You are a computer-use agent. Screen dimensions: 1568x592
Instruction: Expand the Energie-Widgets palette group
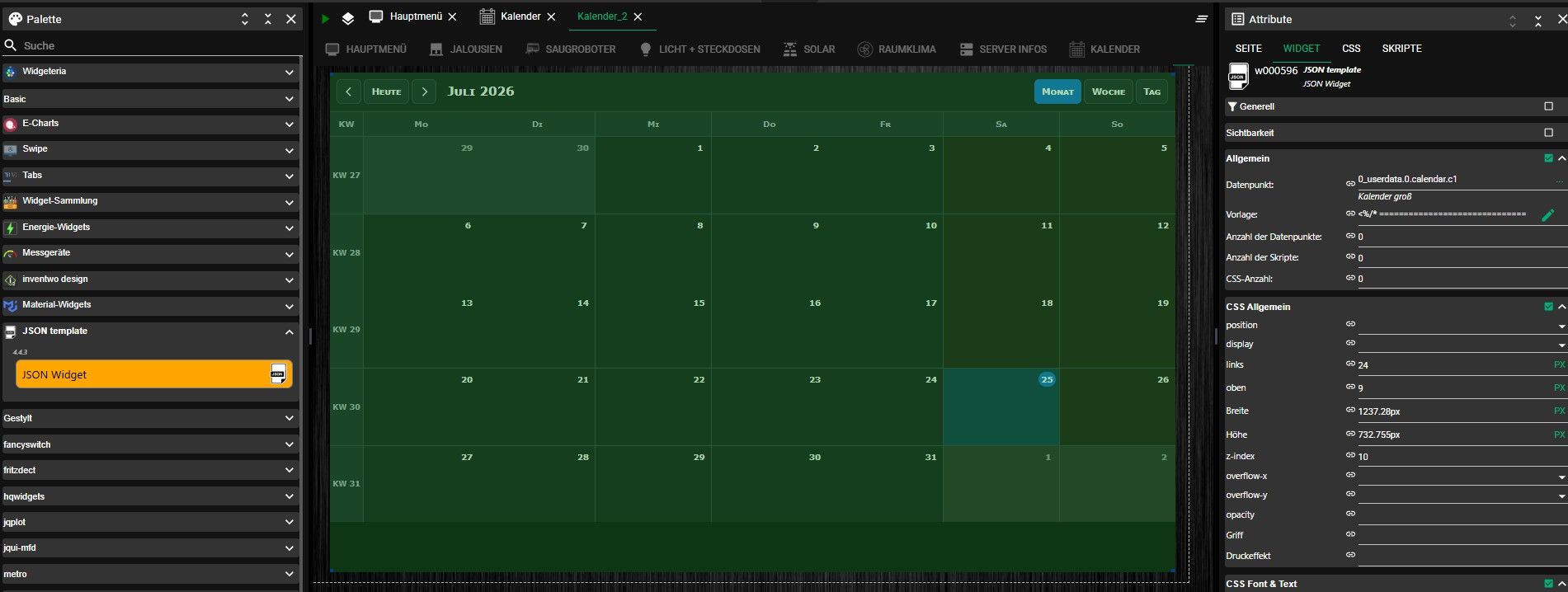(289, 228)
